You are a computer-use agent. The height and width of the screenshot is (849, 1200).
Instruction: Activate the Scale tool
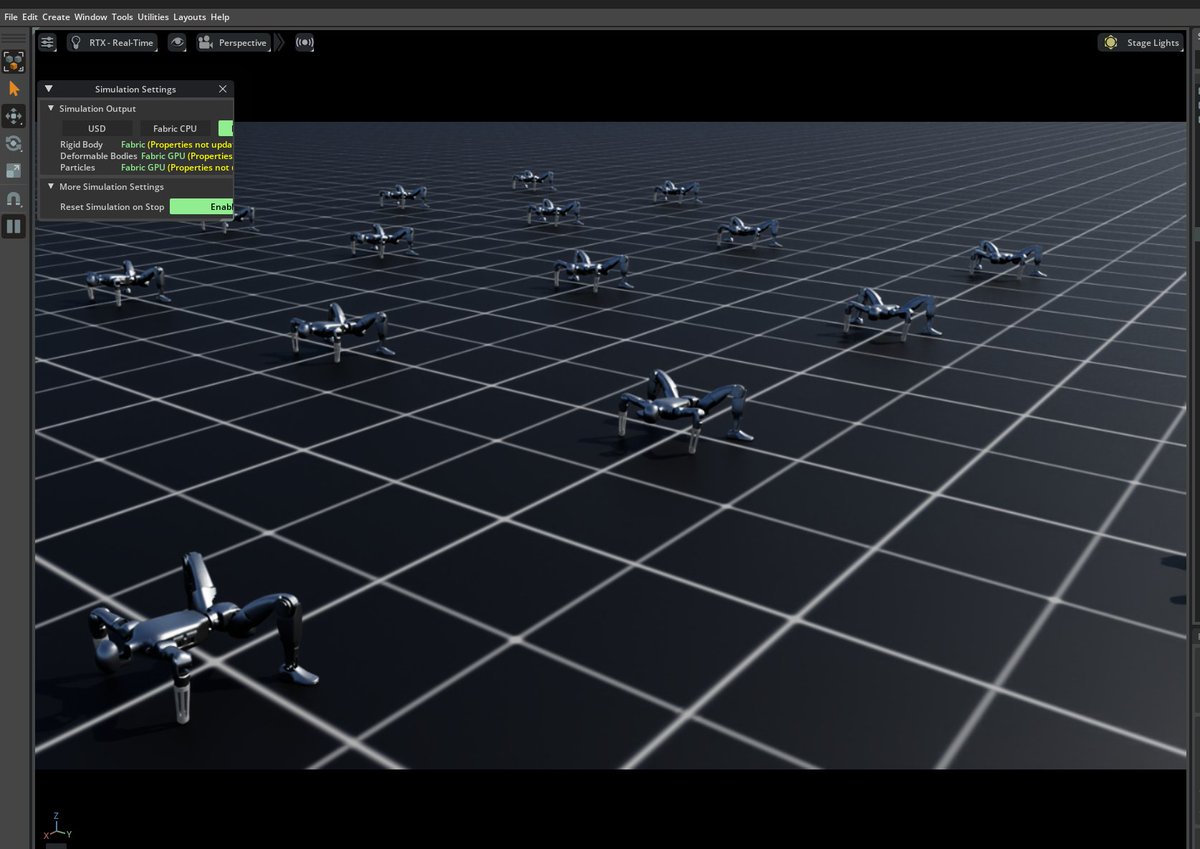click(x=13, y=171)
